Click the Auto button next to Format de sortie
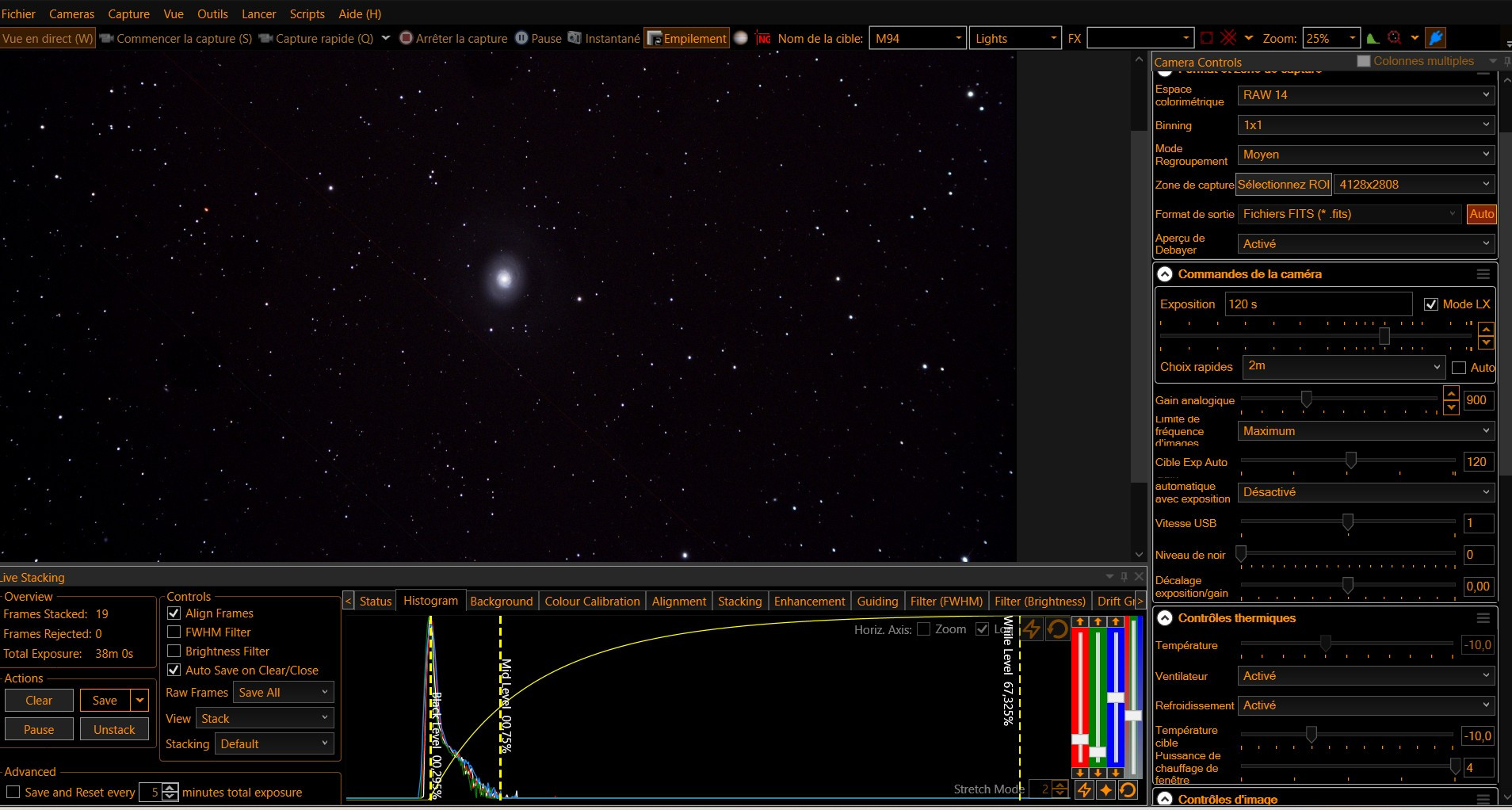 click(1481, 214)
